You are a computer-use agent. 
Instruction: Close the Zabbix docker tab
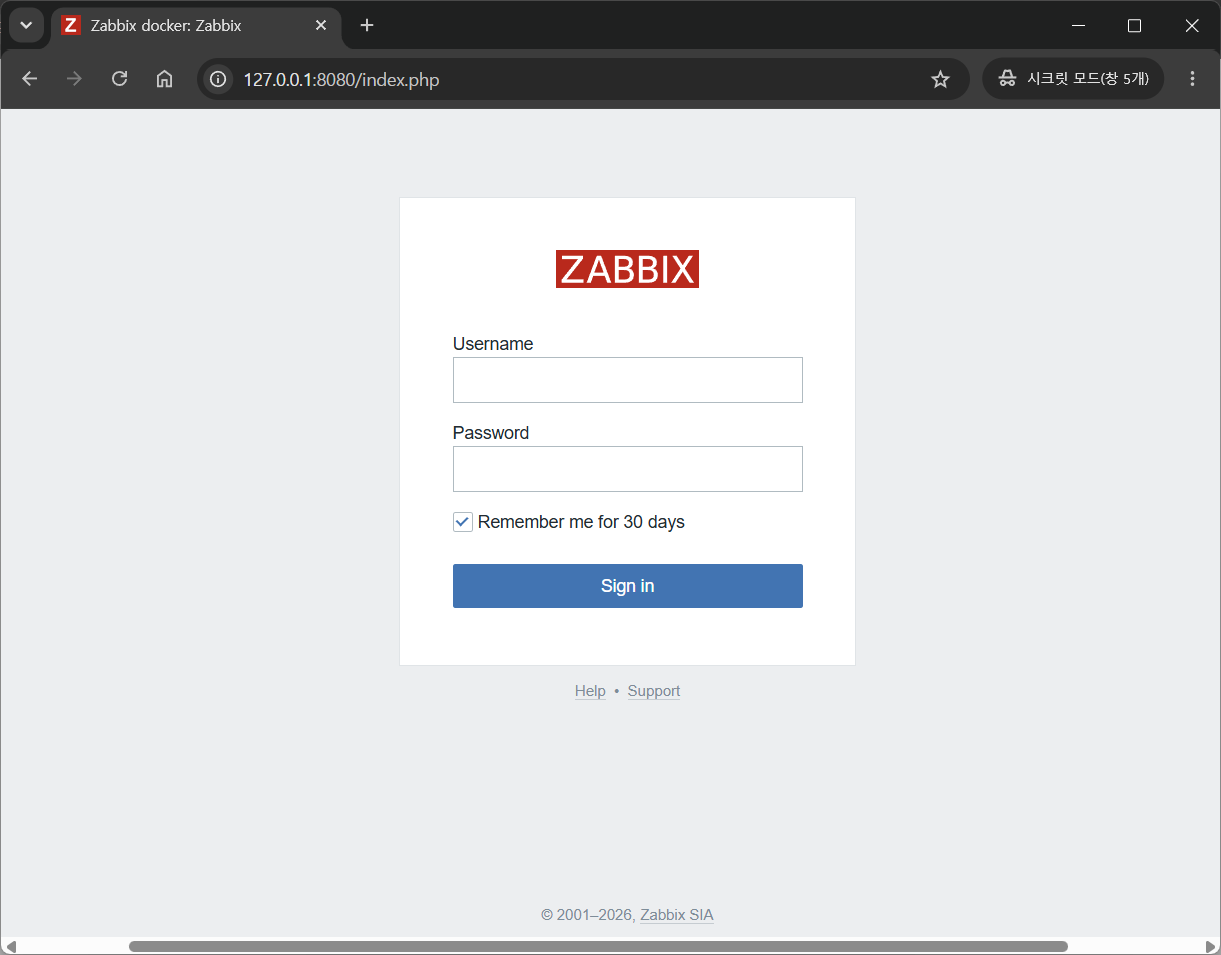[x=321, y=26]
